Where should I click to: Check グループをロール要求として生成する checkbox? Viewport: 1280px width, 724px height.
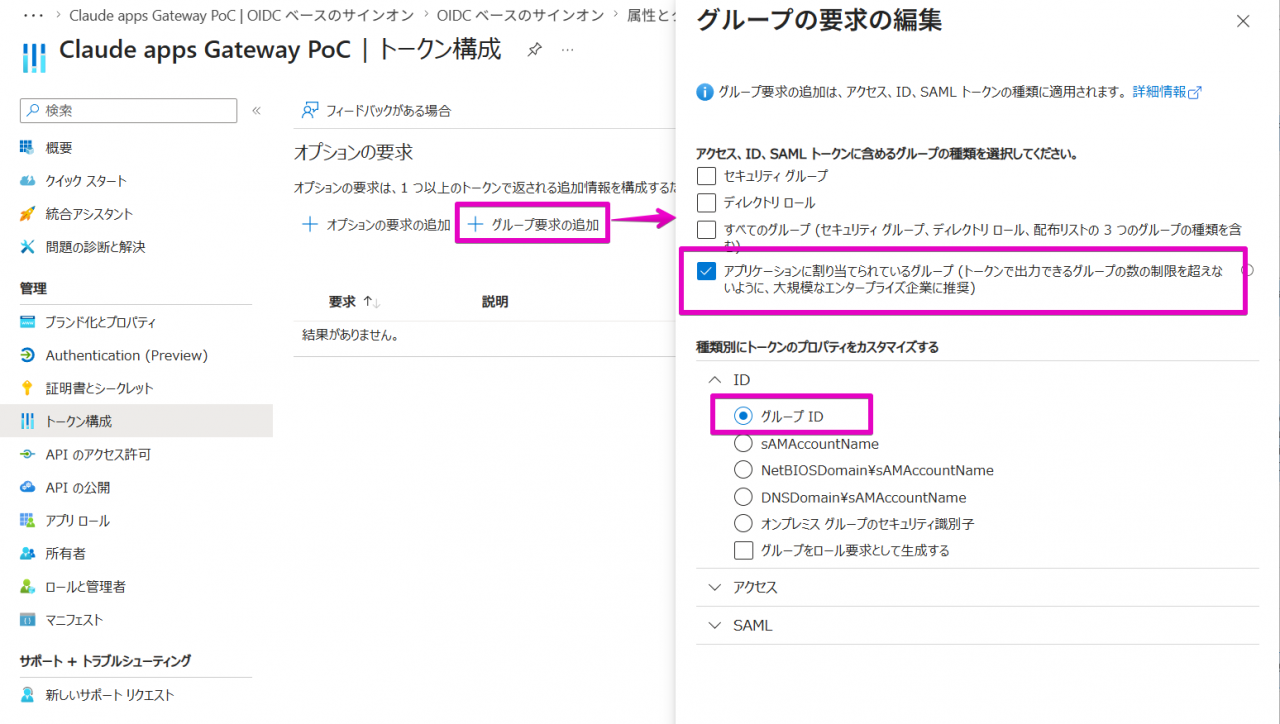pyautogui.click(x=743, y=550)
